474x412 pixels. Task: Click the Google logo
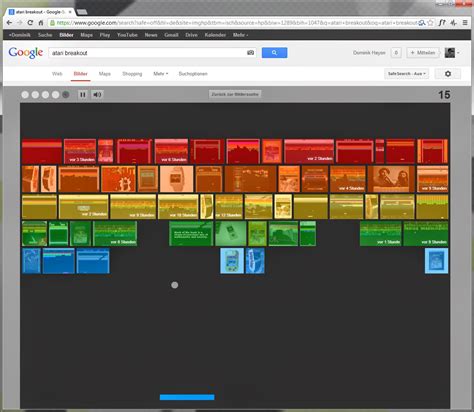(26, 53)
